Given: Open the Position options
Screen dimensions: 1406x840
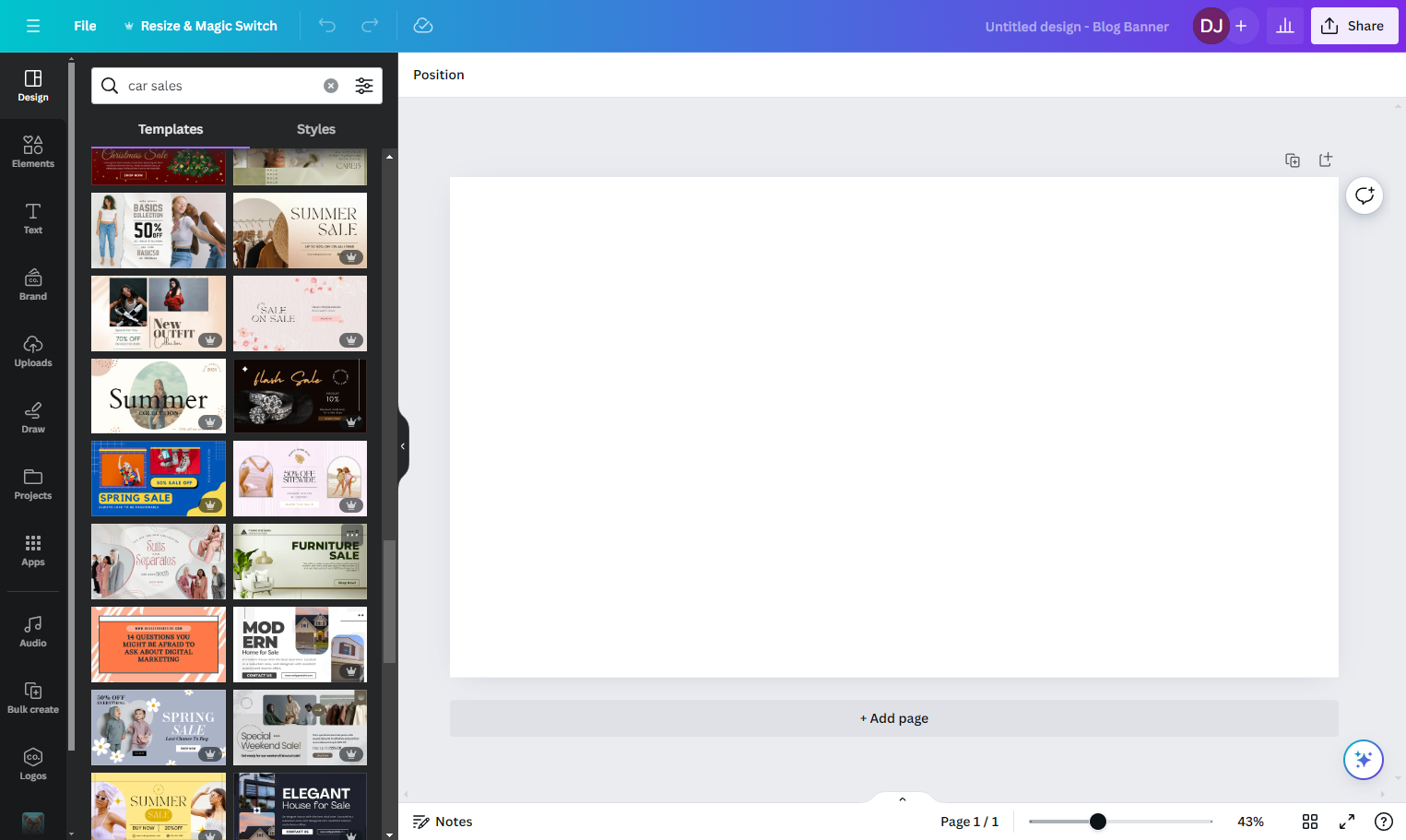Looking at the screenshot, I should click(439, 75).
